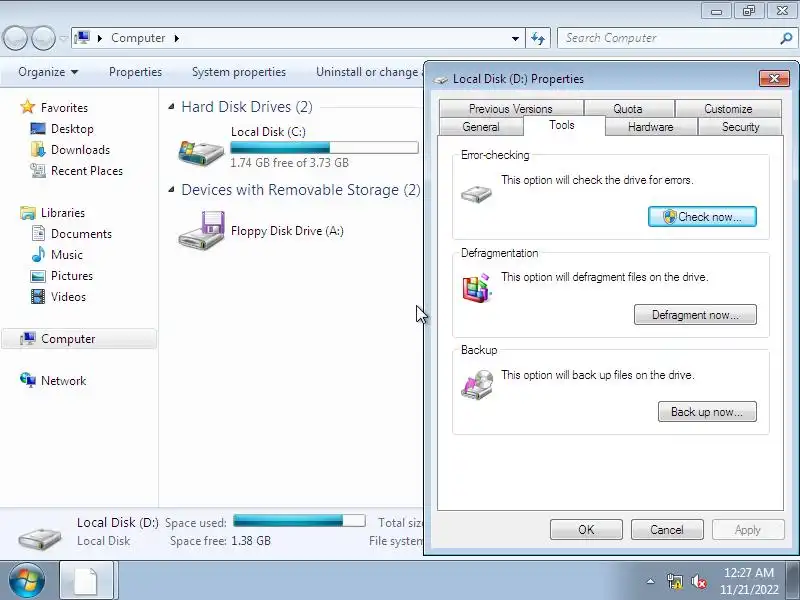Screen dimensions: 800x600
Task: Switch to the Previous Versions tab
Action: [511, 109]
